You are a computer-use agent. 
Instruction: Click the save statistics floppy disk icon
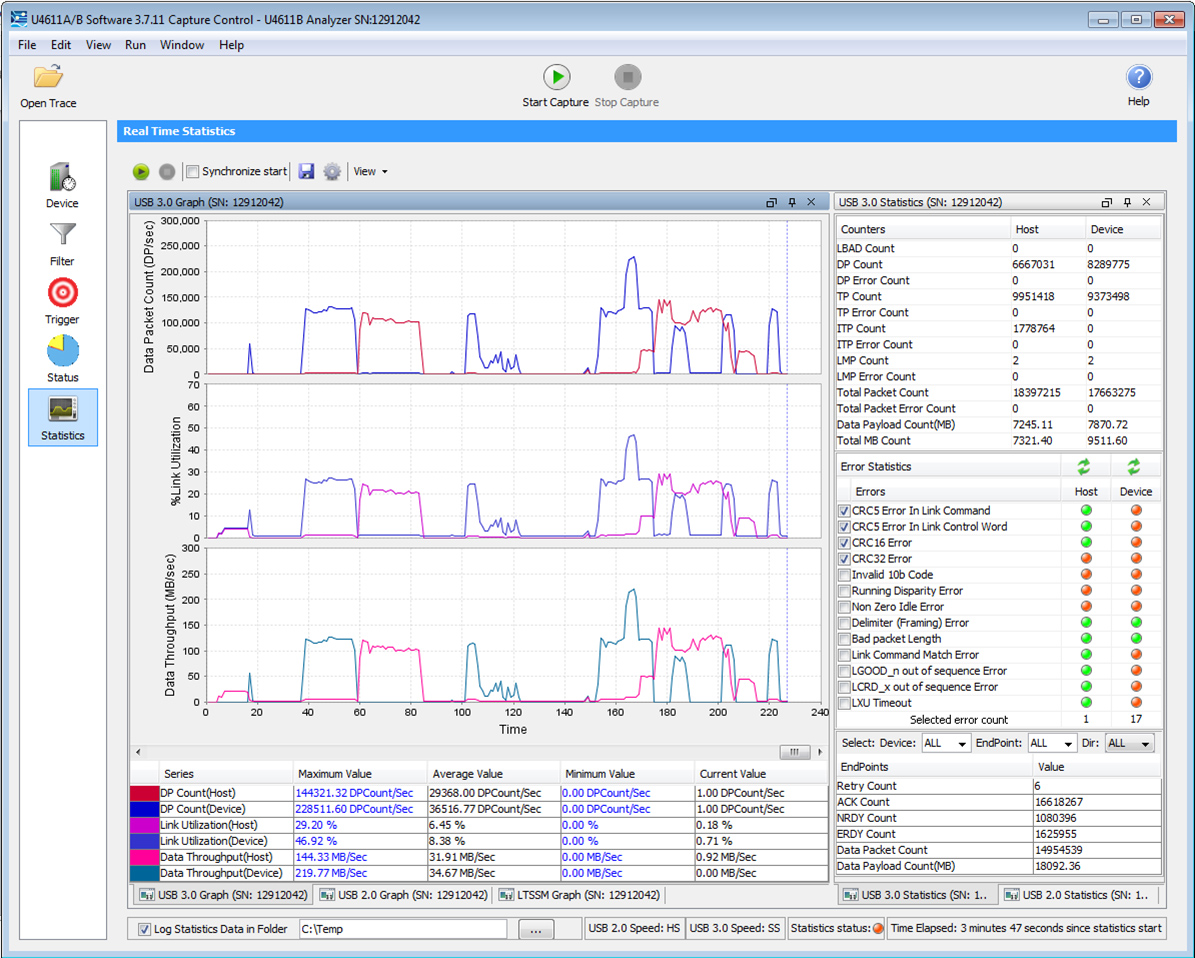[x=307, y=172]
